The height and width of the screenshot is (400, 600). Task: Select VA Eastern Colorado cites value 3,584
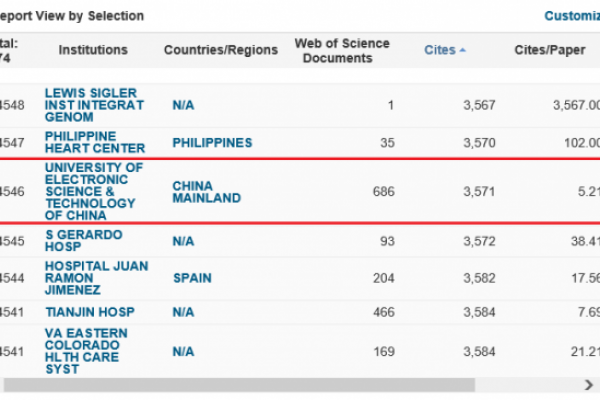[x=479, y=351]
